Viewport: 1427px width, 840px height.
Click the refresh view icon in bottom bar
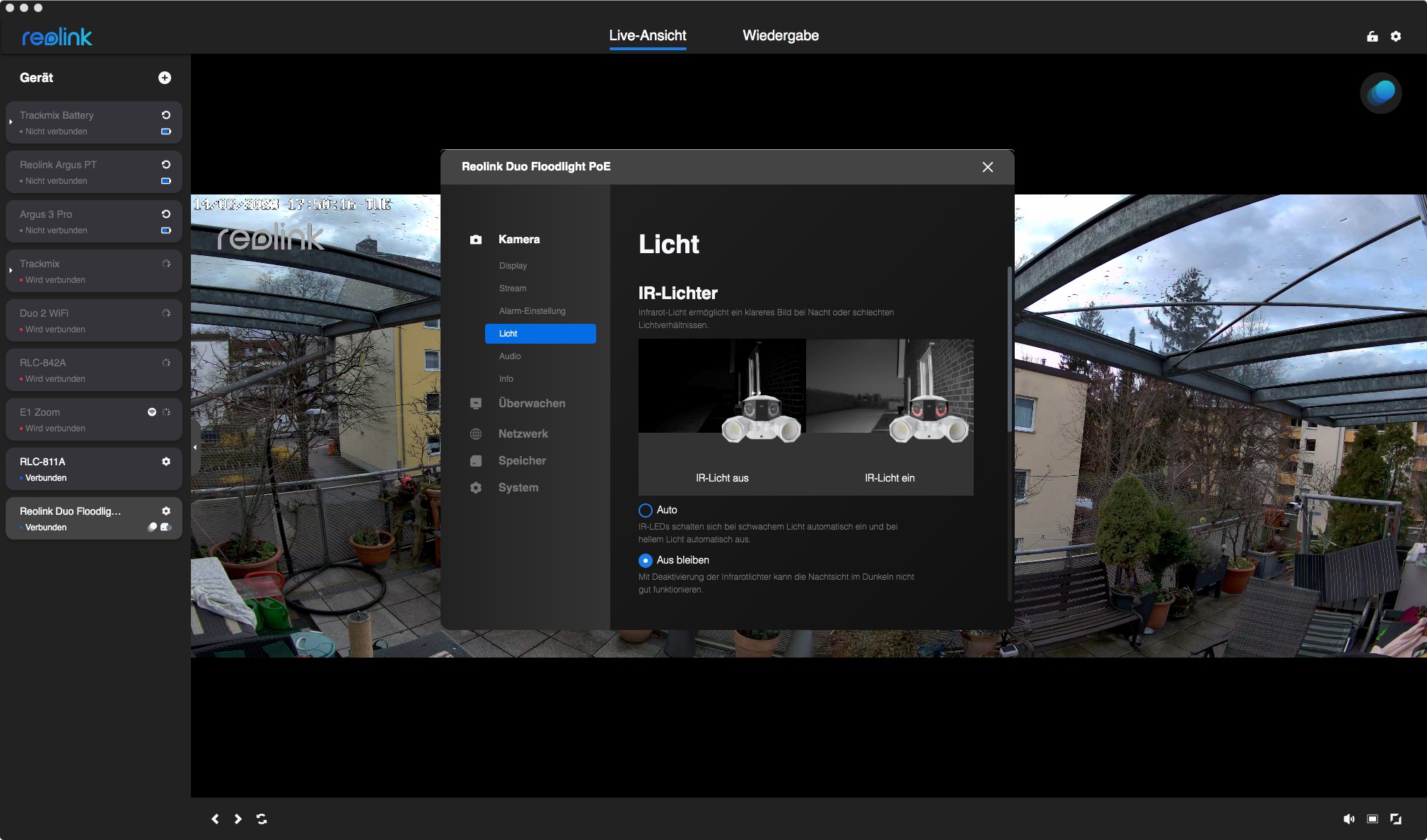point(262,819)
